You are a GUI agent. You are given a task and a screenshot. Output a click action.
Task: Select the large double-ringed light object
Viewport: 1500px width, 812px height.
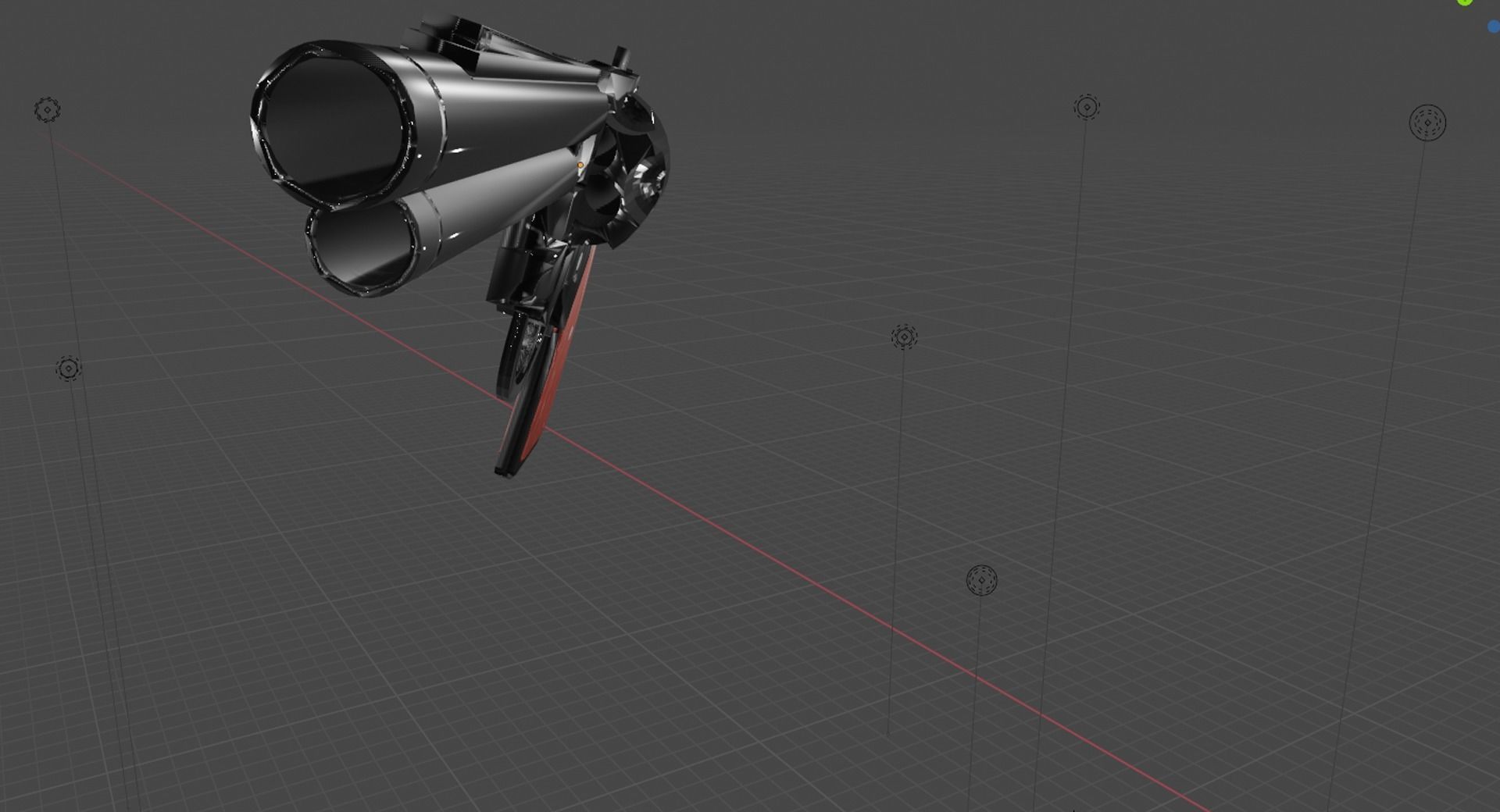click(1427, 123)
